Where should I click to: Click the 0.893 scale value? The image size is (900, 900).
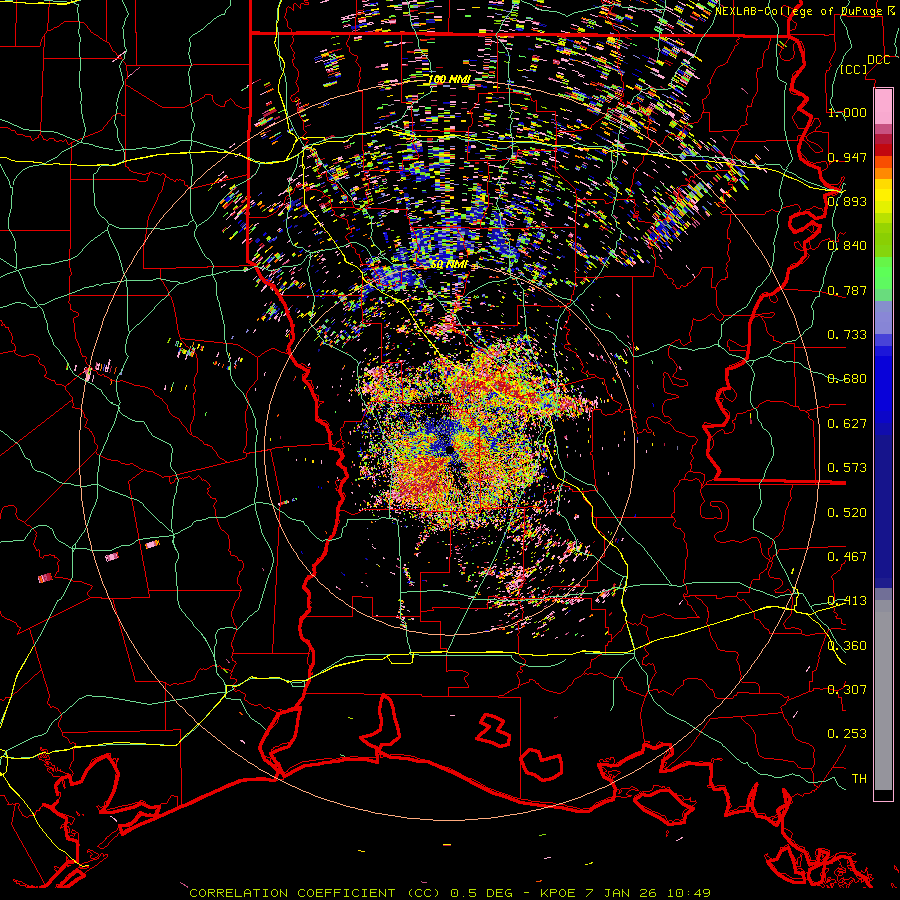tap(847, 201)
